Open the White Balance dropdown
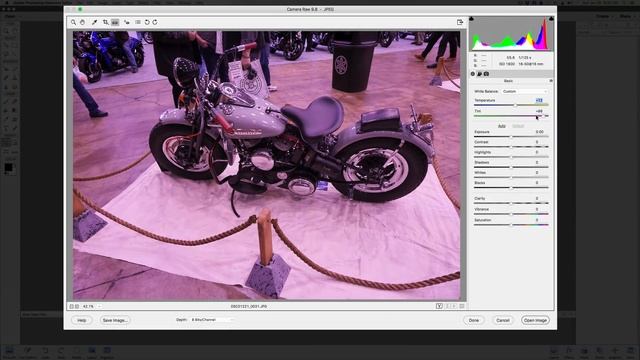Viewport: 640px width, 360px height. 524,91
